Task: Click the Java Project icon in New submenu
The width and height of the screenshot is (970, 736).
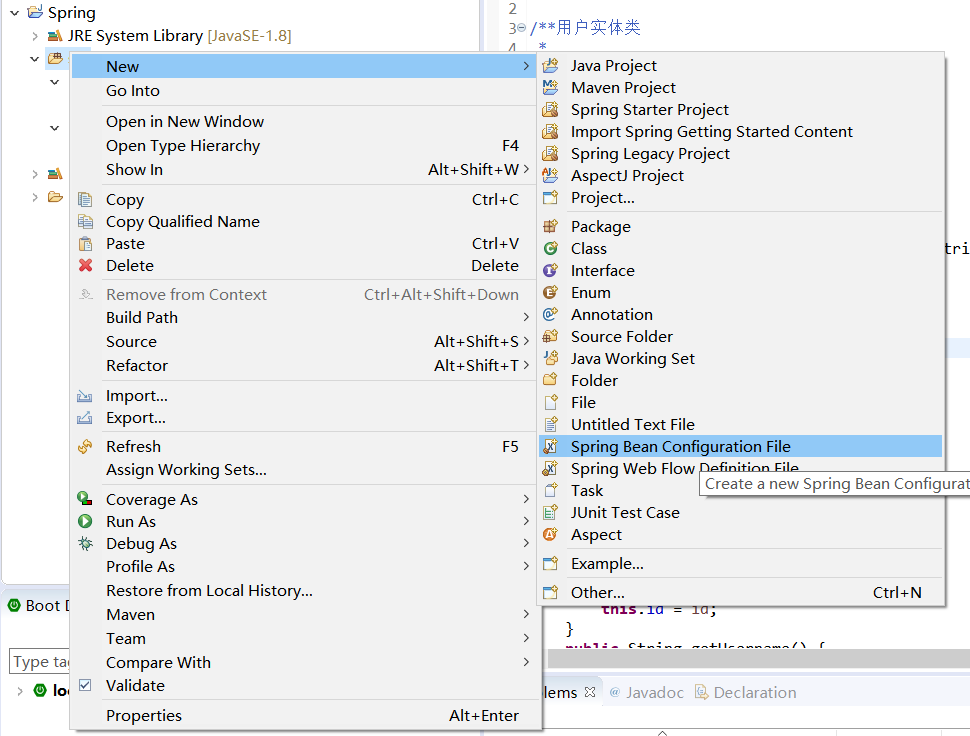Action: click(x=550, y=66)
